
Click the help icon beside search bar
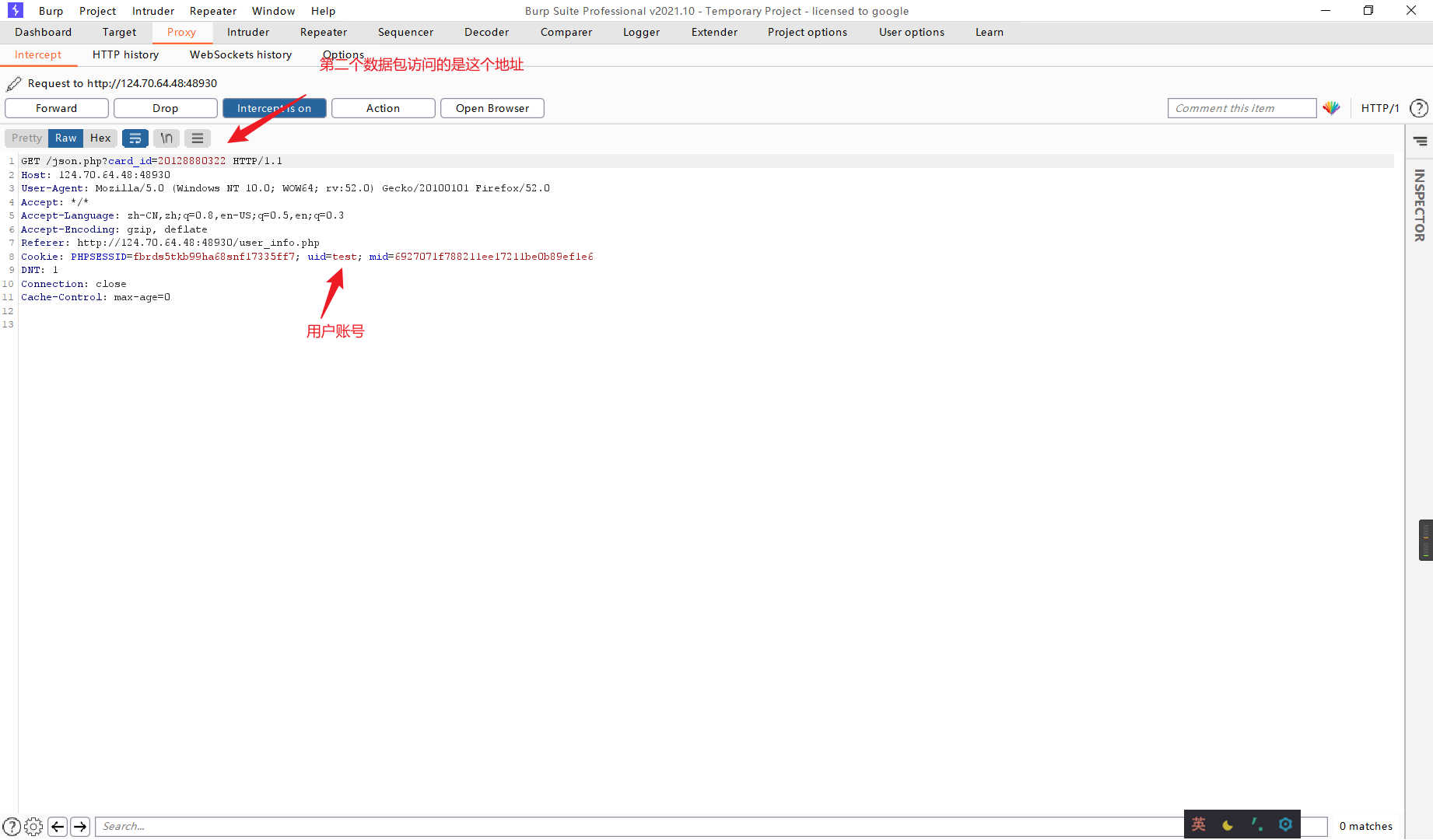pos(12,826)
